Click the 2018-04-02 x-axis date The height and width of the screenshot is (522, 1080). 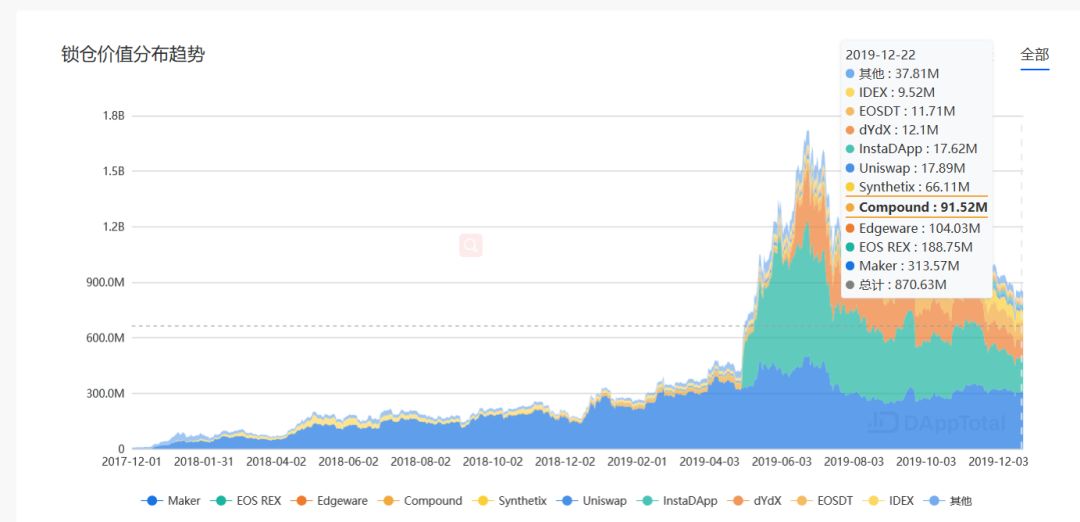click(x=276, y=461)
